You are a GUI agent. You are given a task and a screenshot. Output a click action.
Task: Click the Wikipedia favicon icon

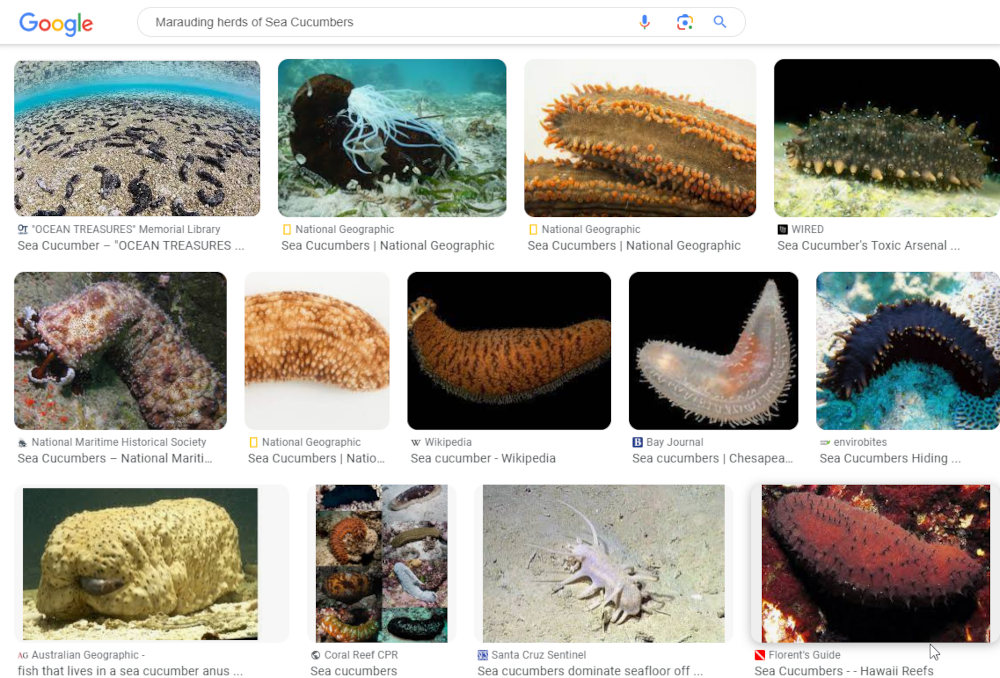416,442
